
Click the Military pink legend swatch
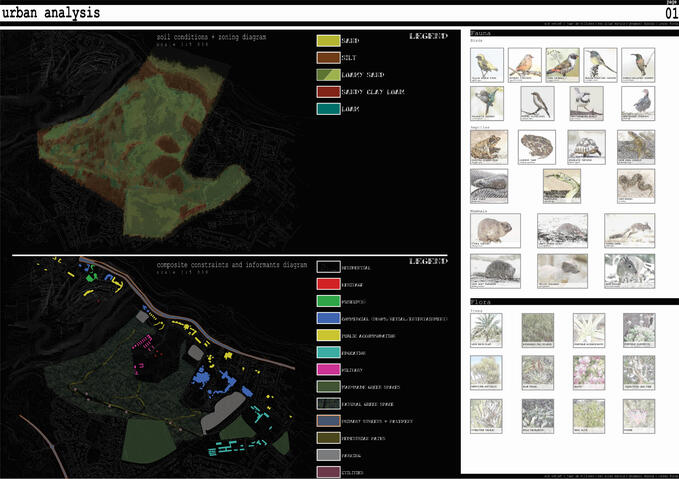(x=329, y=370)
